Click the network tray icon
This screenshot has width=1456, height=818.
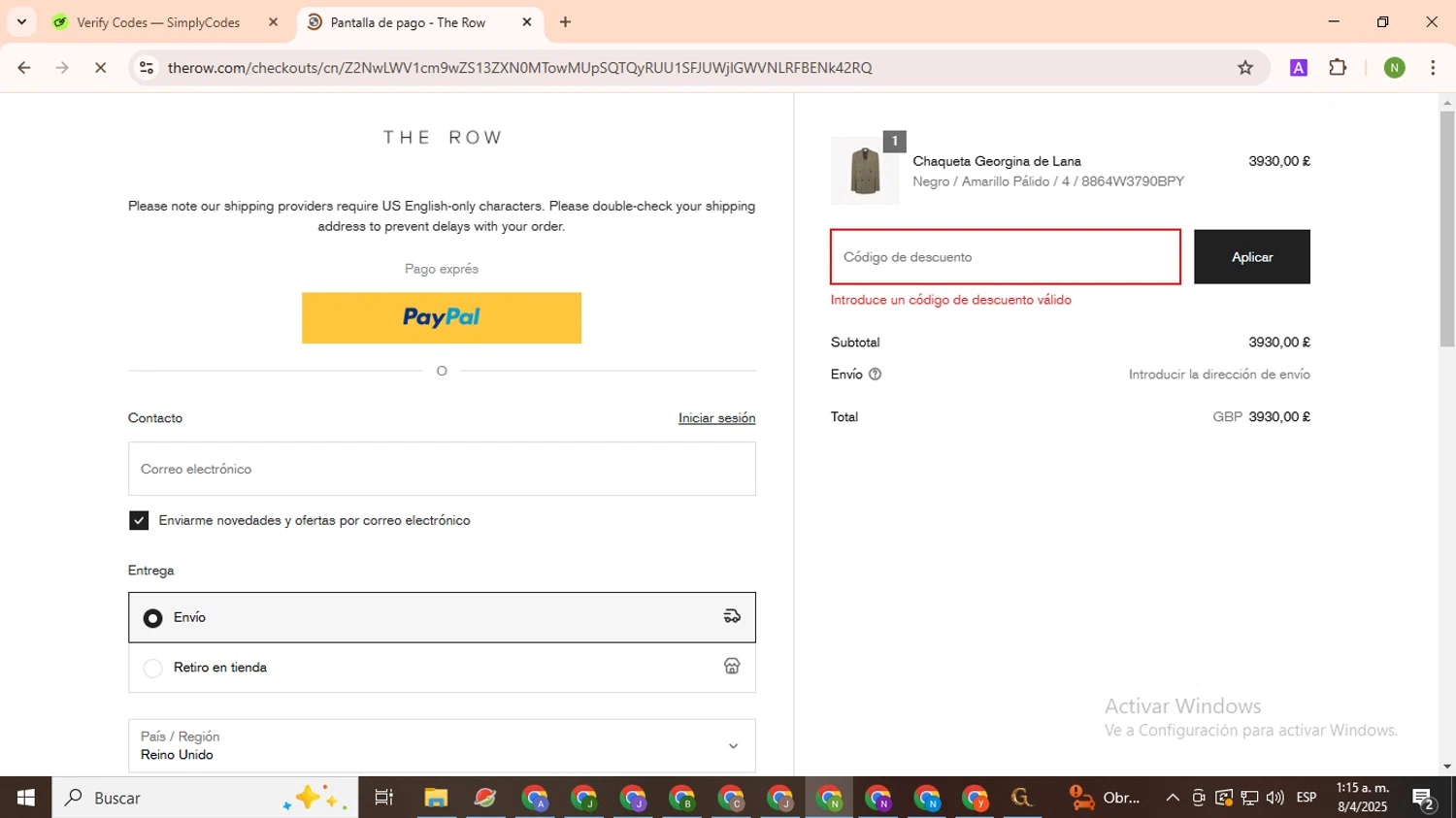tap(1249, 798)
